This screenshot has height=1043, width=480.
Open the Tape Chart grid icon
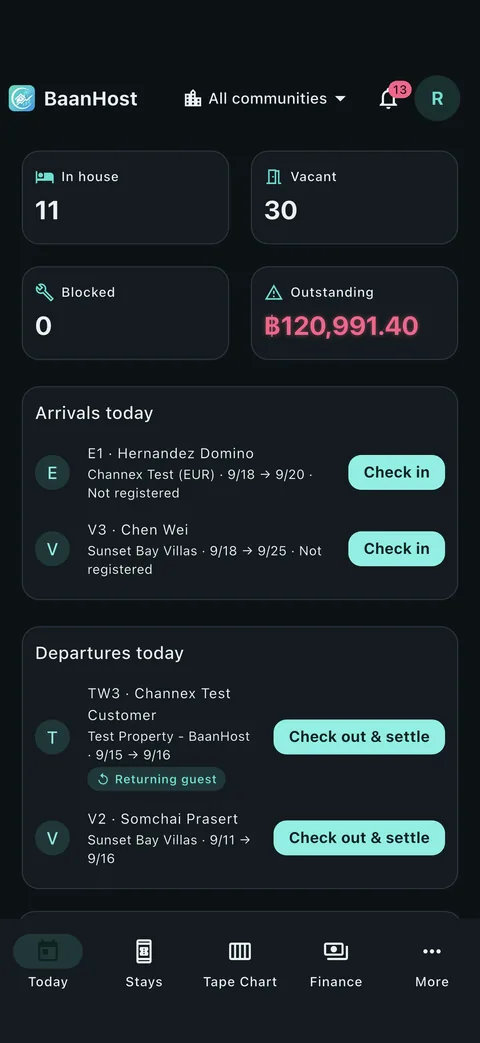click(240, 951)
